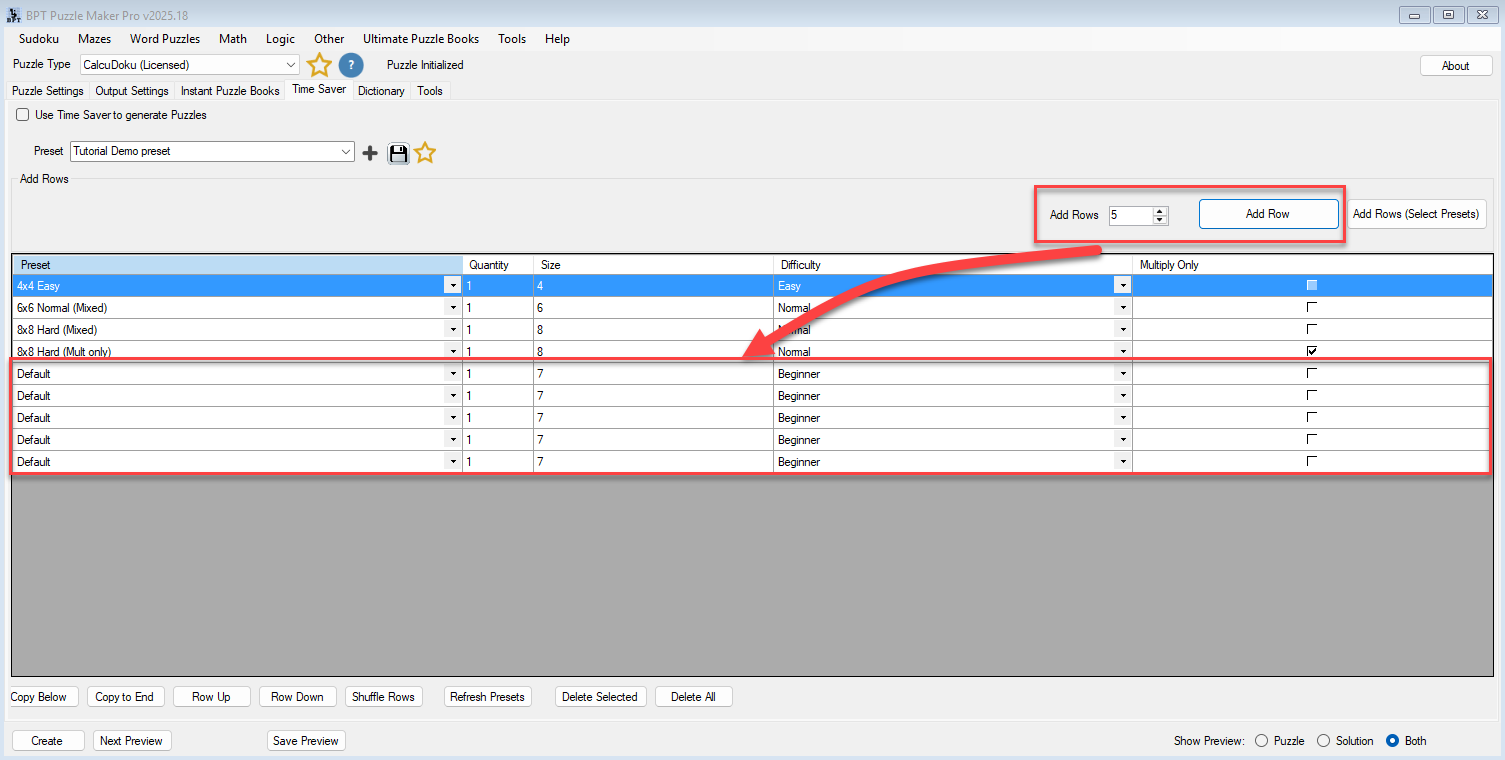Open the blue question mark help icon

click(x=350, y=65)
